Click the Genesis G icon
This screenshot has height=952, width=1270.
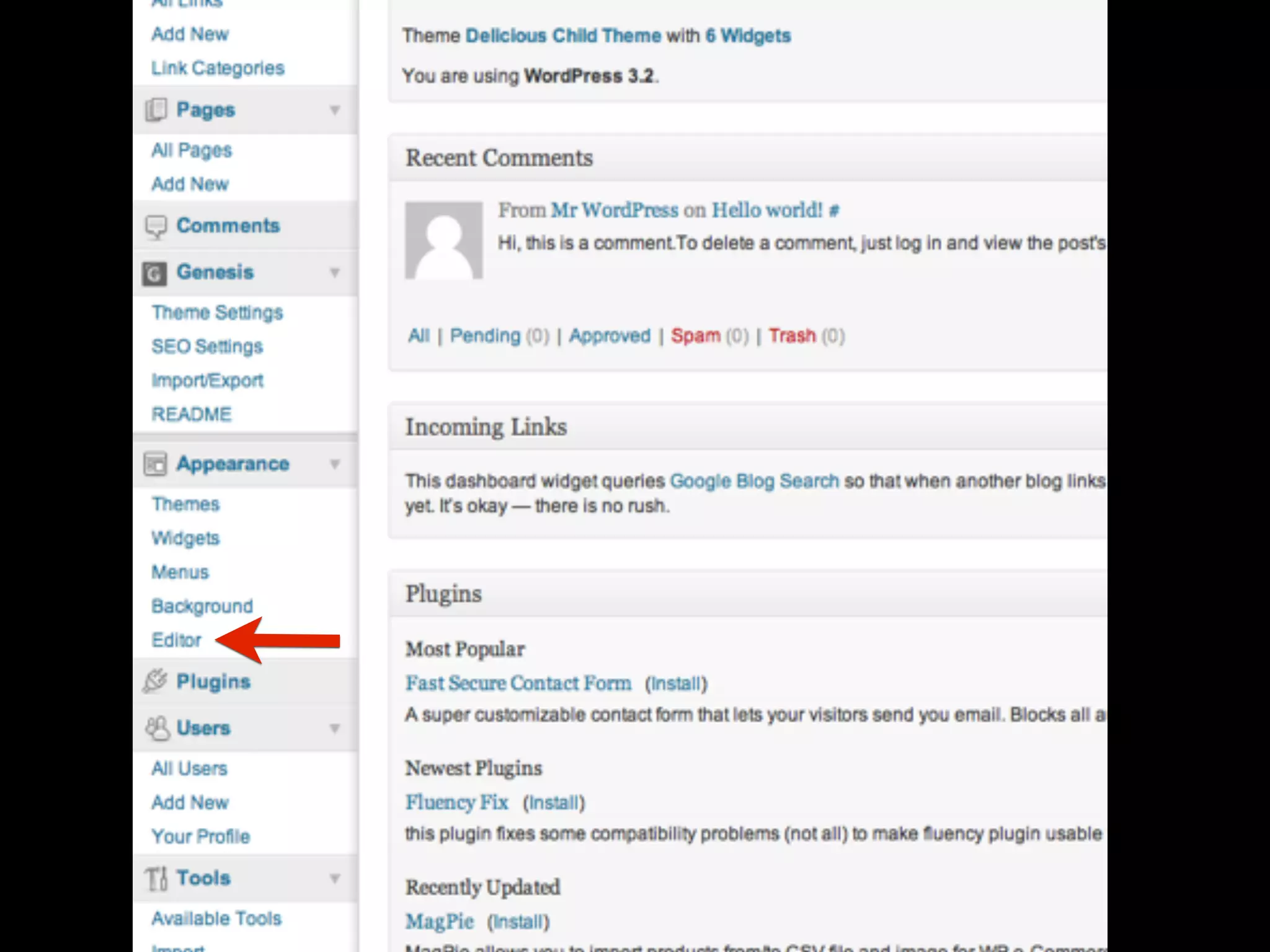coord(154,273)
